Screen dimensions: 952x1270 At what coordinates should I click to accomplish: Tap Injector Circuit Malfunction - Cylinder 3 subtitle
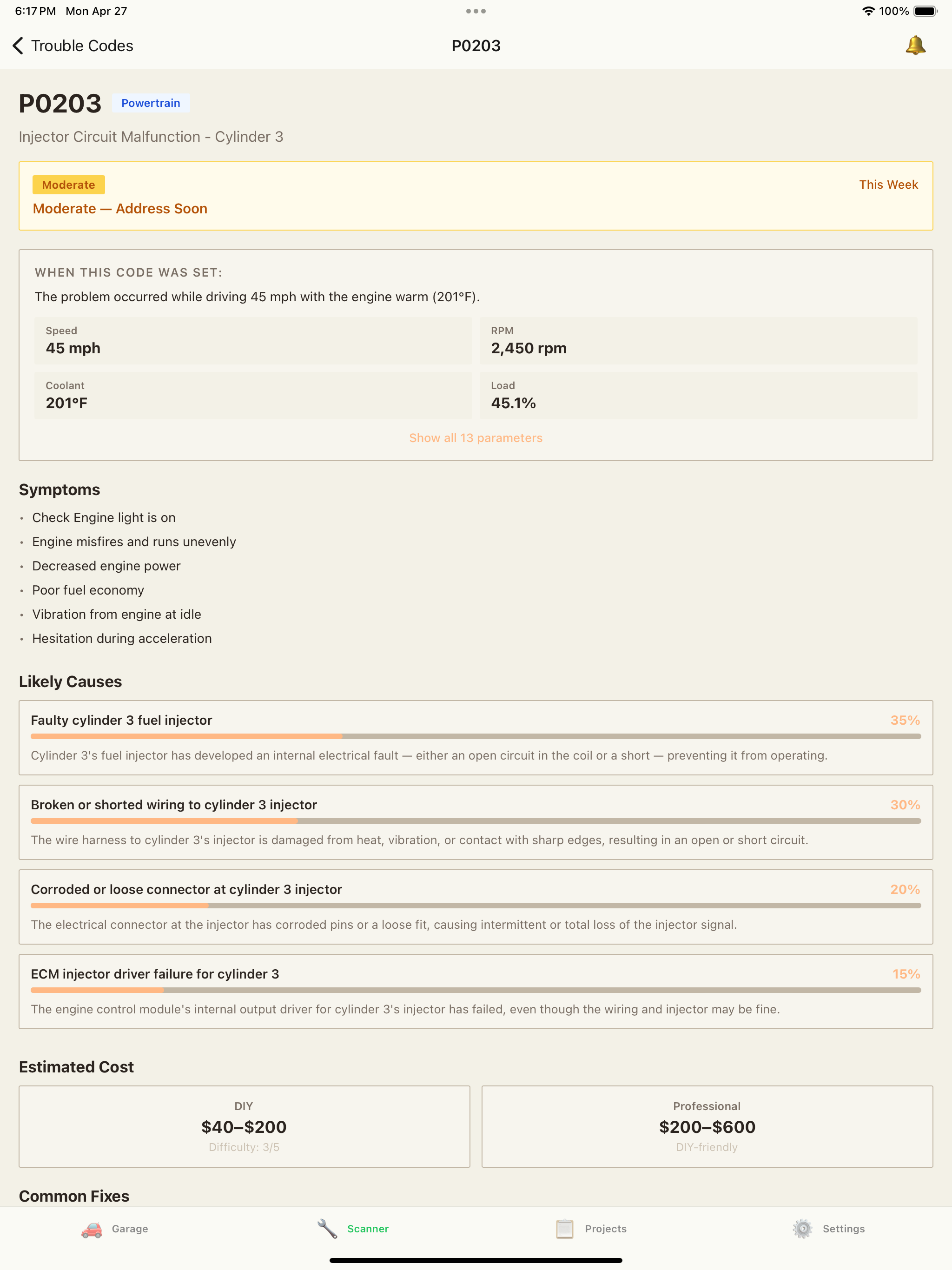tap(151, 137)
